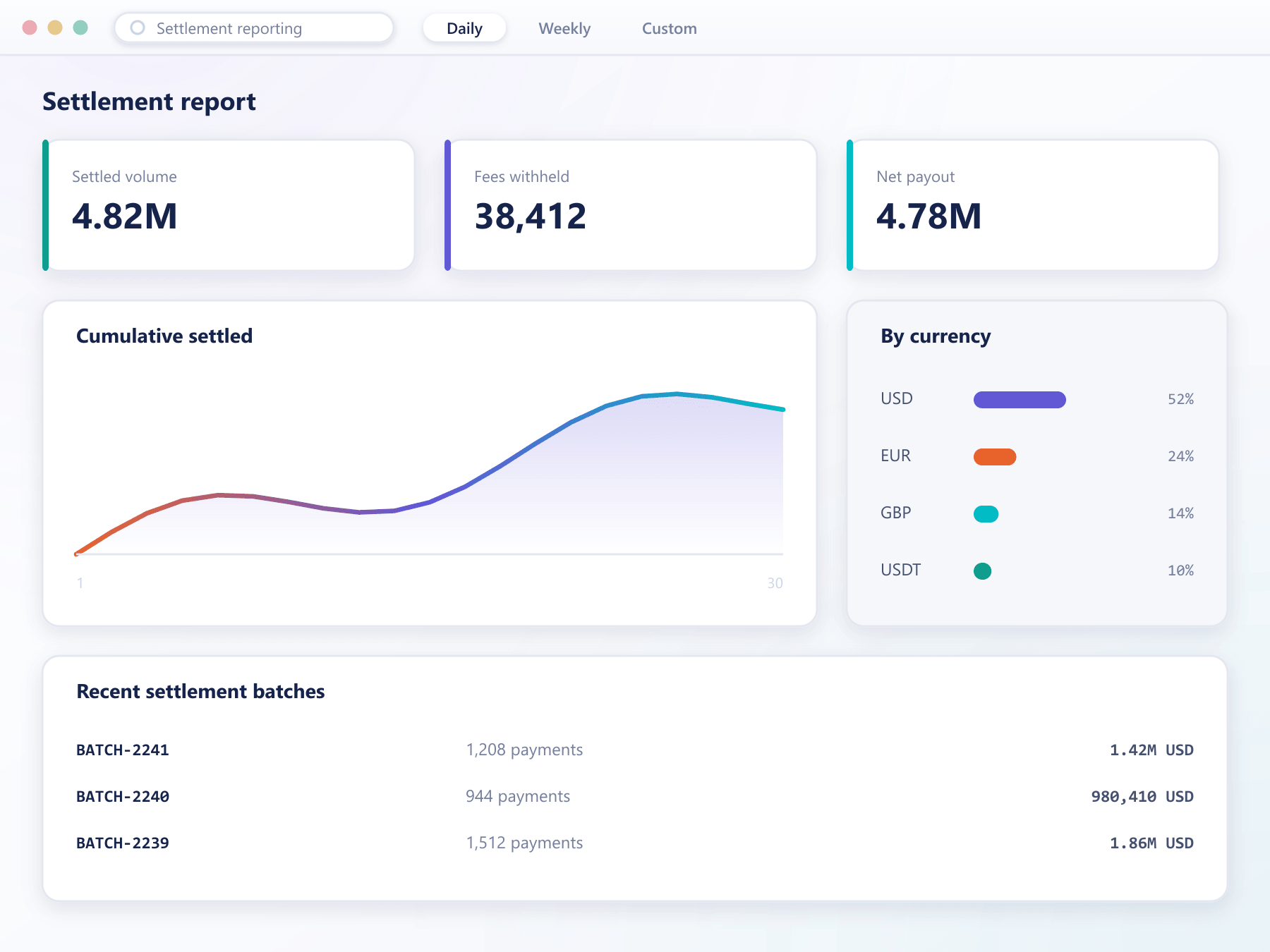Click the chart axis label 30
Image resolution: width=1270 pixels, height=952 pixels.
775,583
